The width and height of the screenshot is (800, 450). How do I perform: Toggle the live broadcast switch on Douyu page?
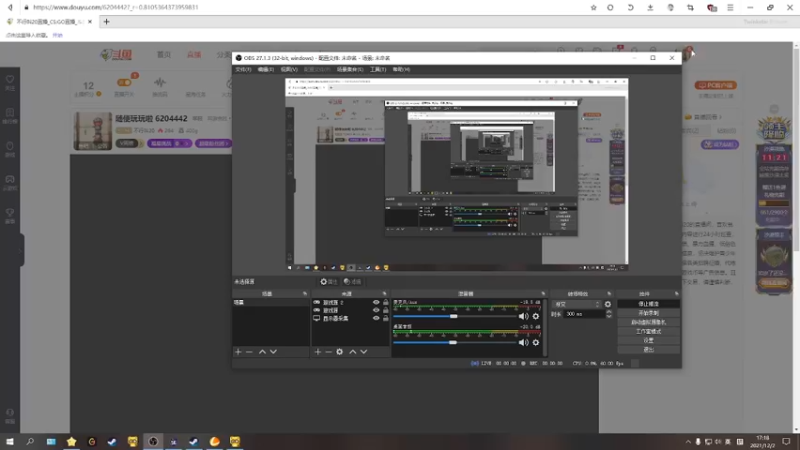[x=124, y=83]
